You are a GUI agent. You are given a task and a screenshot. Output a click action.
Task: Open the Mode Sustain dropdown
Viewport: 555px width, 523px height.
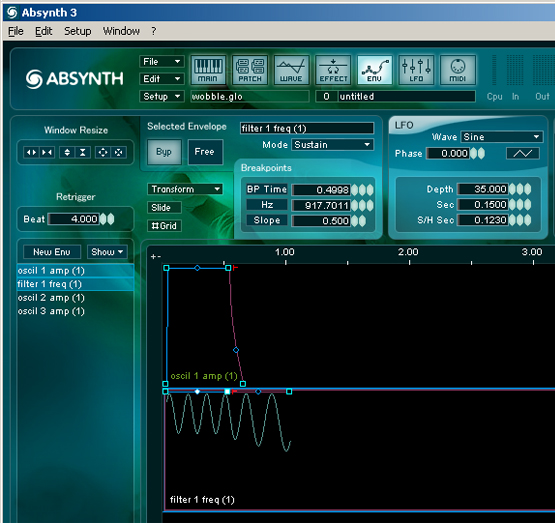332,145
